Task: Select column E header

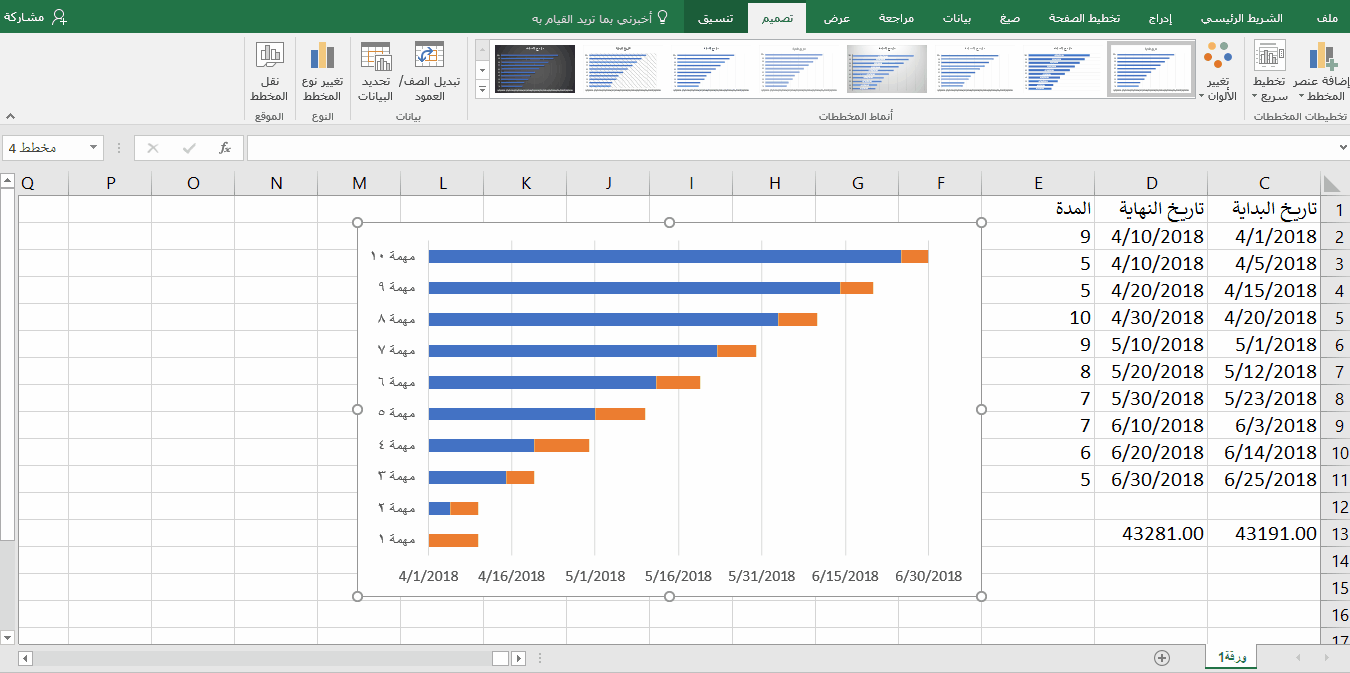Action: tap(1038, 183)
